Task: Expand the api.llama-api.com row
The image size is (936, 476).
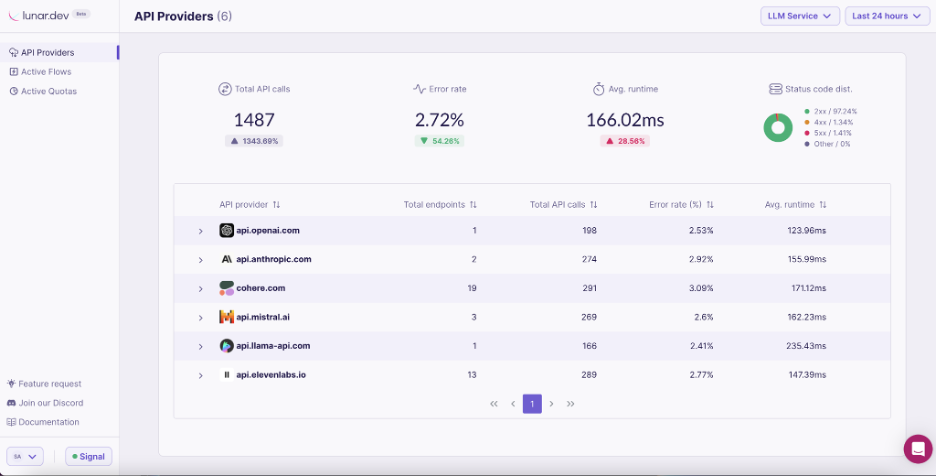Action: point(201,346)
